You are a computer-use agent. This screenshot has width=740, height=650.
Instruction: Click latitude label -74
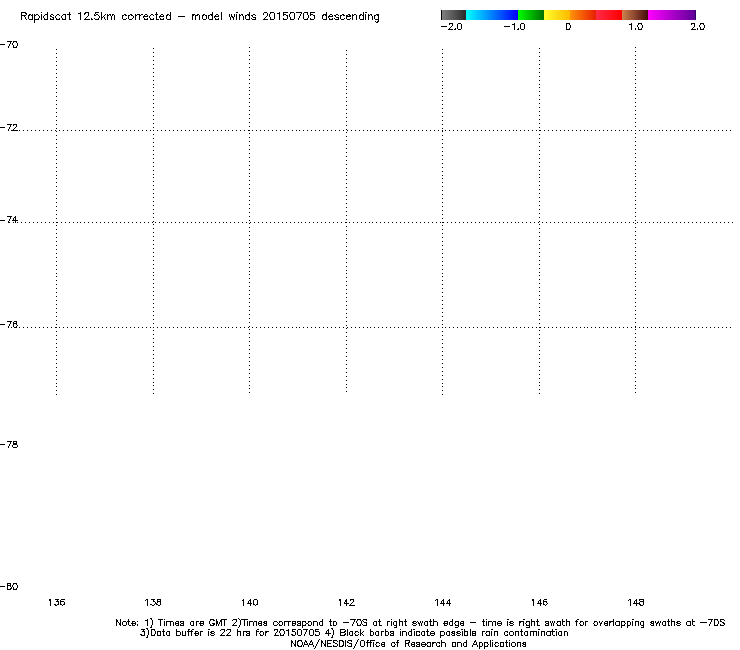pos(9,220)
